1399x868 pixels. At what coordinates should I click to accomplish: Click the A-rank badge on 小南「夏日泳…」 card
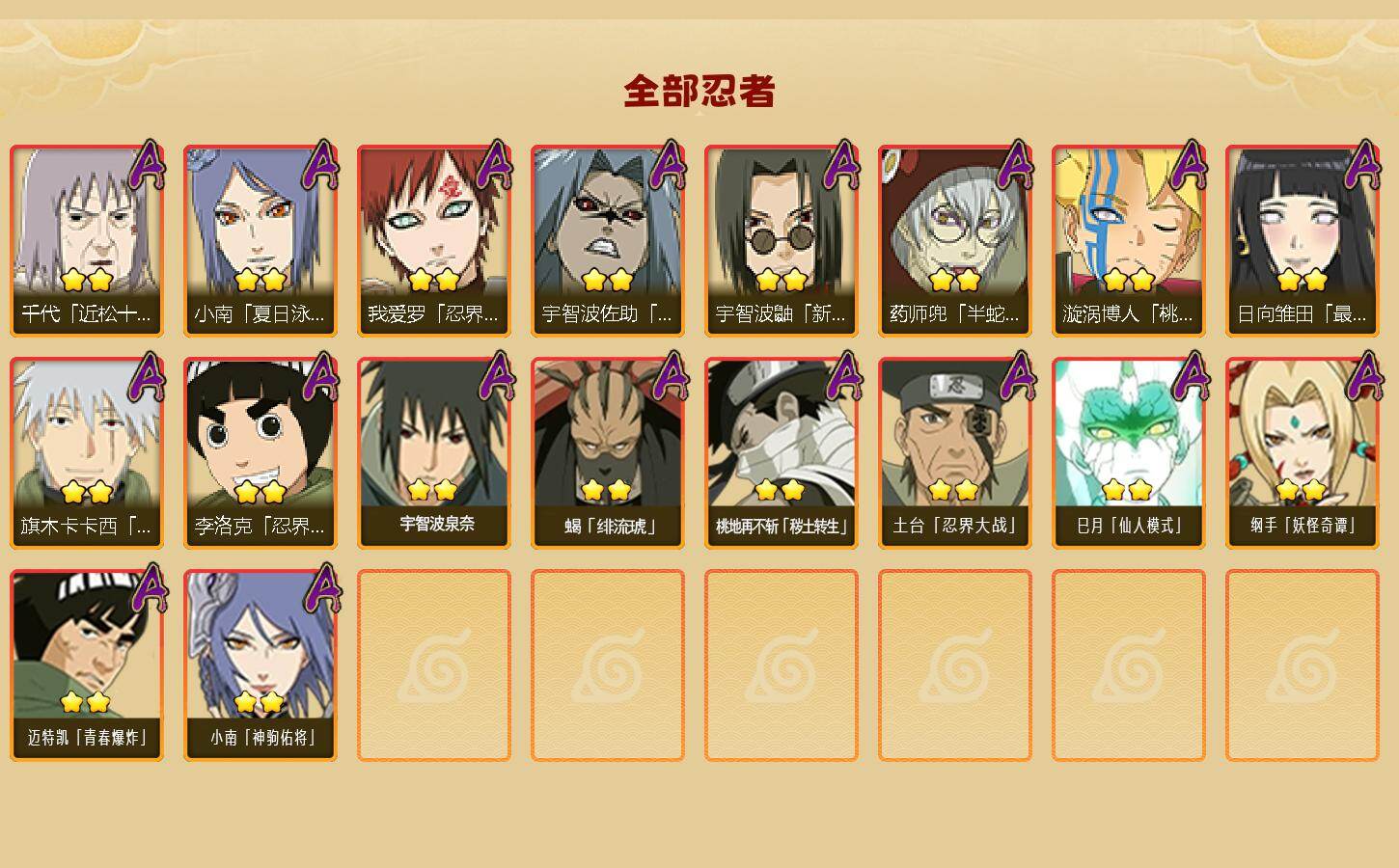tap(321, 165)
